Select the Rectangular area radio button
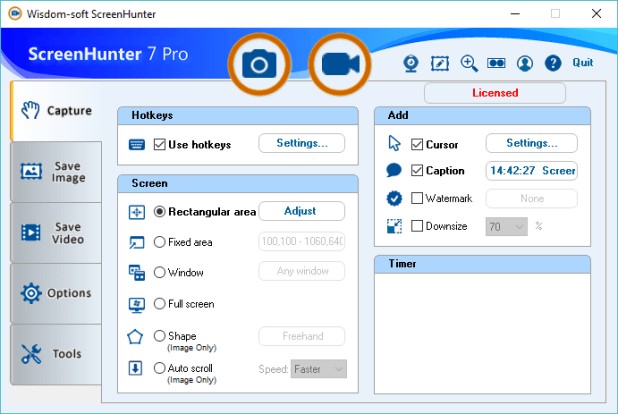This screenshot has width=618, height=414. point(160,212)
